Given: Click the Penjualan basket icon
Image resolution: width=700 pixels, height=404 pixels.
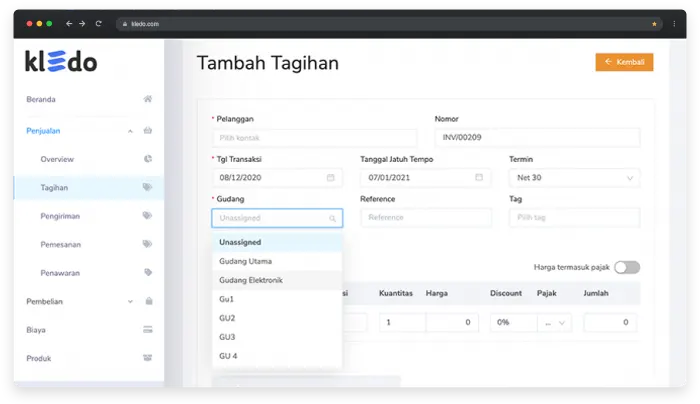Looking at the screenshot, I should (148, 130).
